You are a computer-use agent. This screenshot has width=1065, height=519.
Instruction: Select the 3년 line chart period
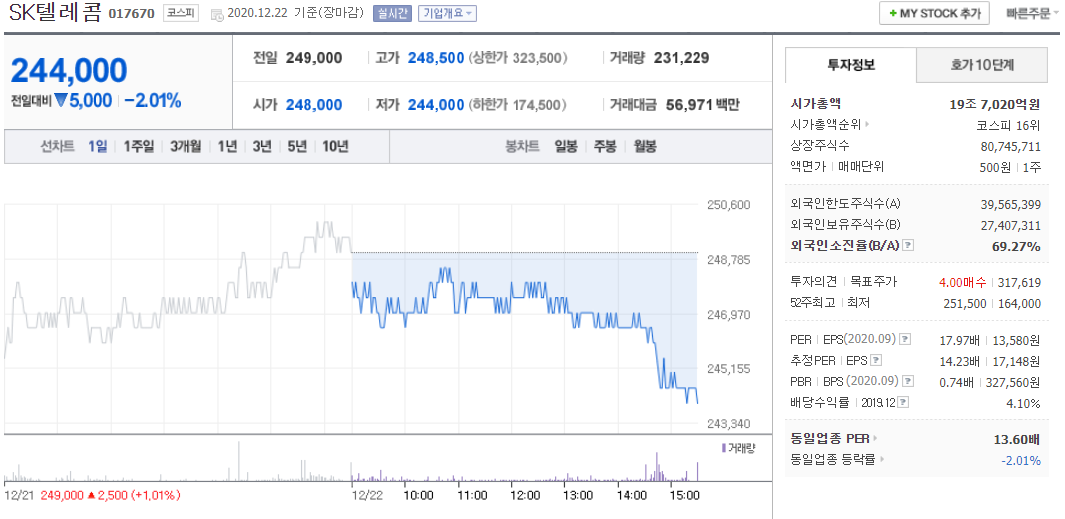(262, 146)
